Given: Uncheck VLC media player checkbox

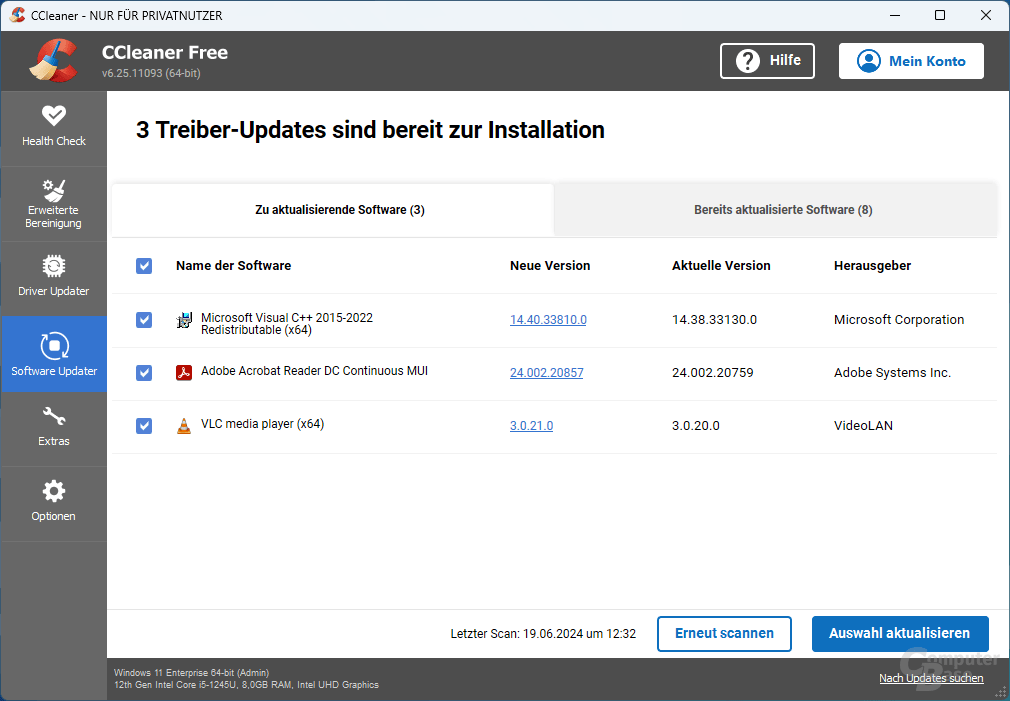Looking at the screenshot, I should (144, 426).
